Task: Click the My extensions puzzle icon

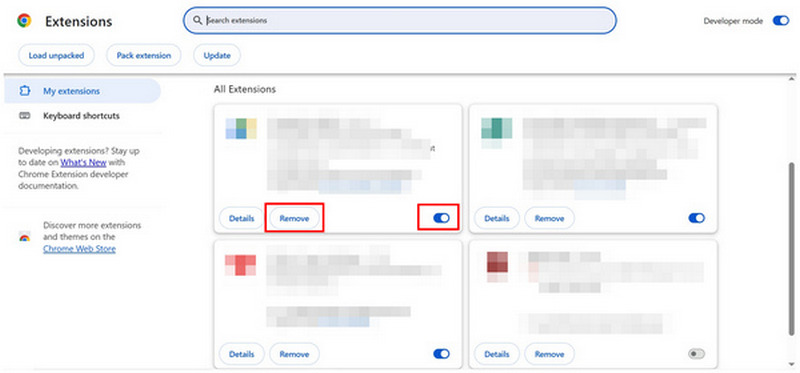Action: pos(24,91)
